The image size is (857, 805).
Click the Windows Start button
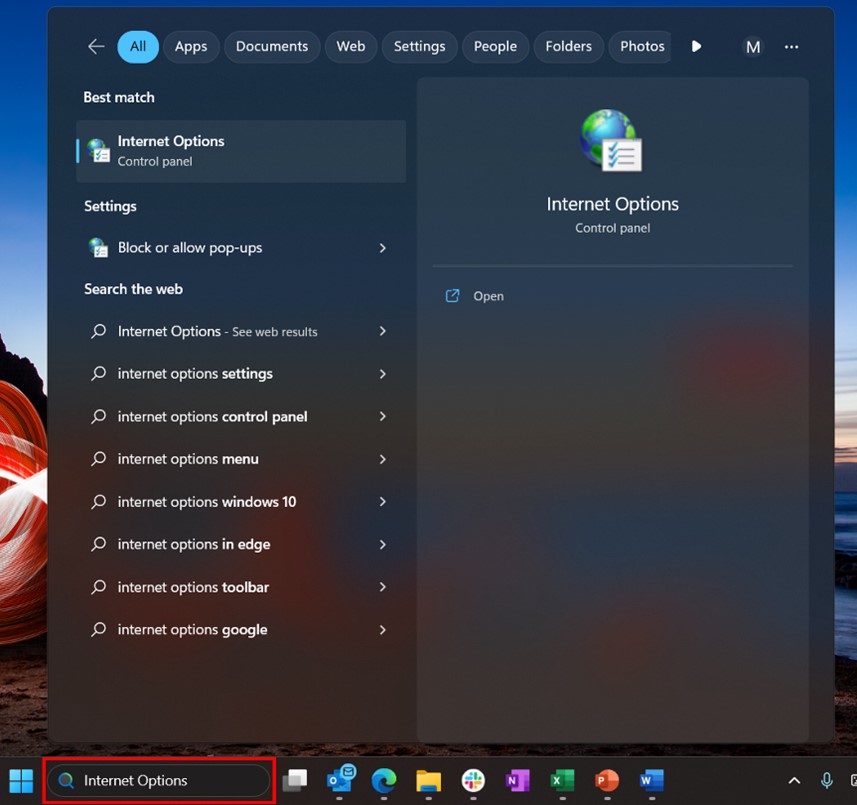click(x=21, y=780)
